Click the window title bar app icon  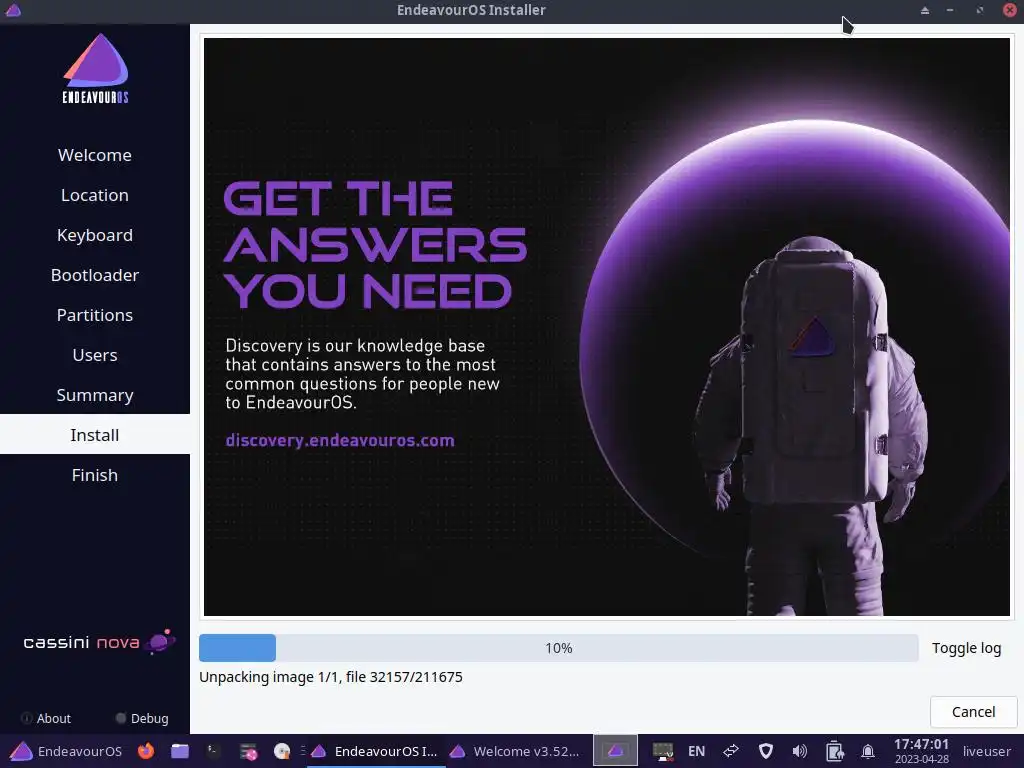pos(13,10)
